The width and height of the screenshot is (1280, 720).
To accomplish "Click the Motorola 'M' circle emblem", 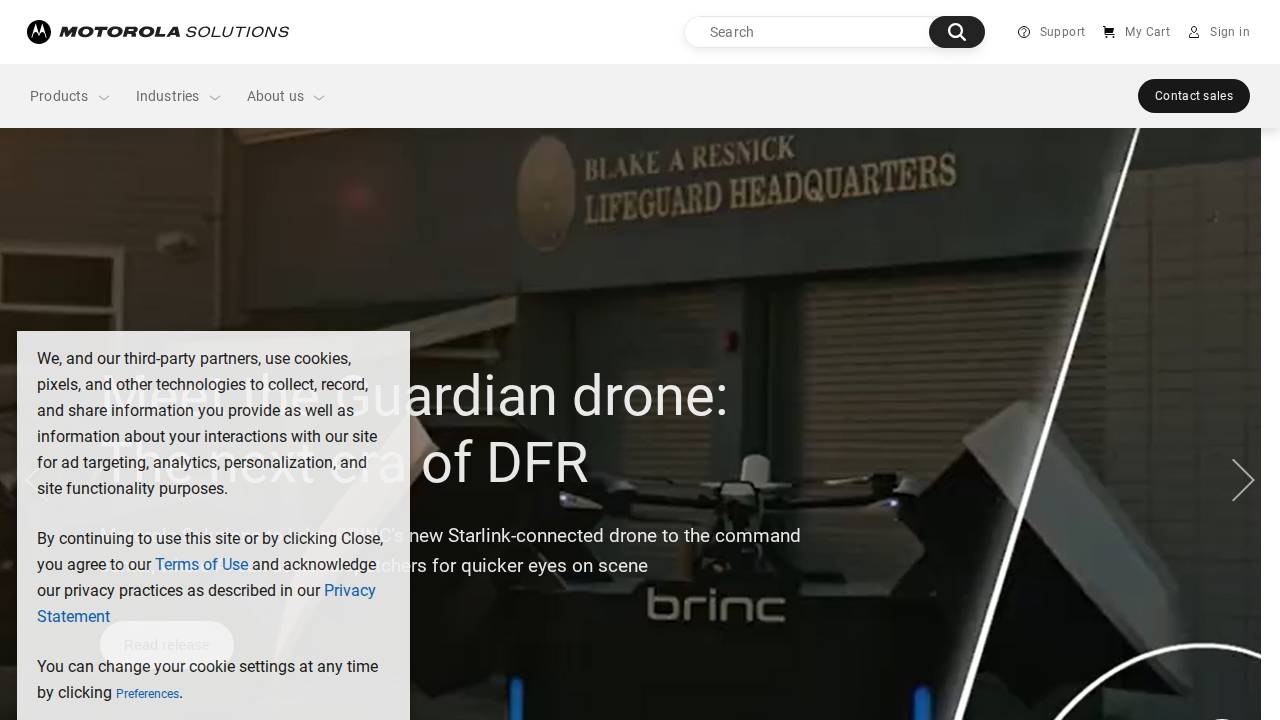I will 38,32.
